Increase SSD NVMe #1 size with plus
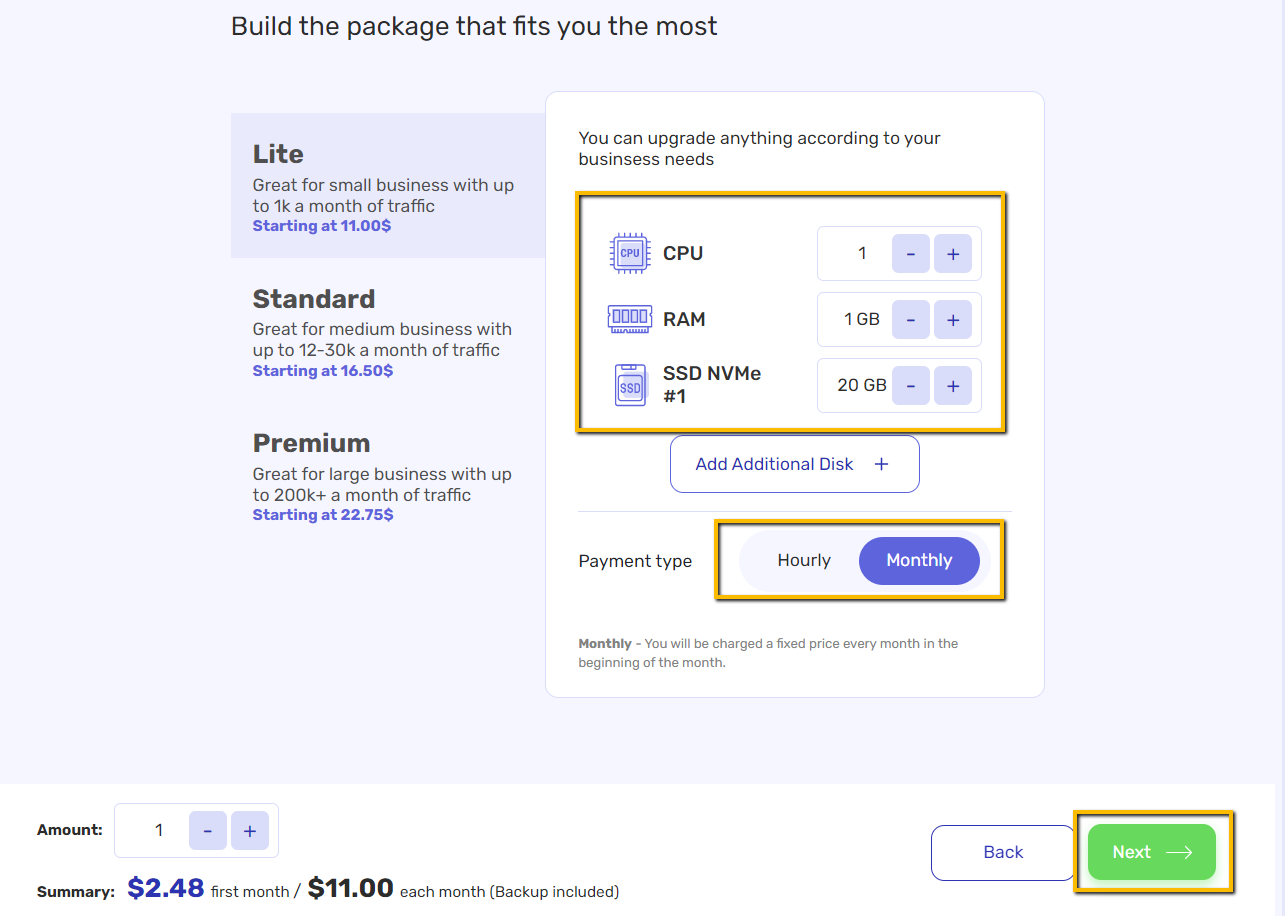Viewport: 1285px width, 916px height. tap(953, 386)
